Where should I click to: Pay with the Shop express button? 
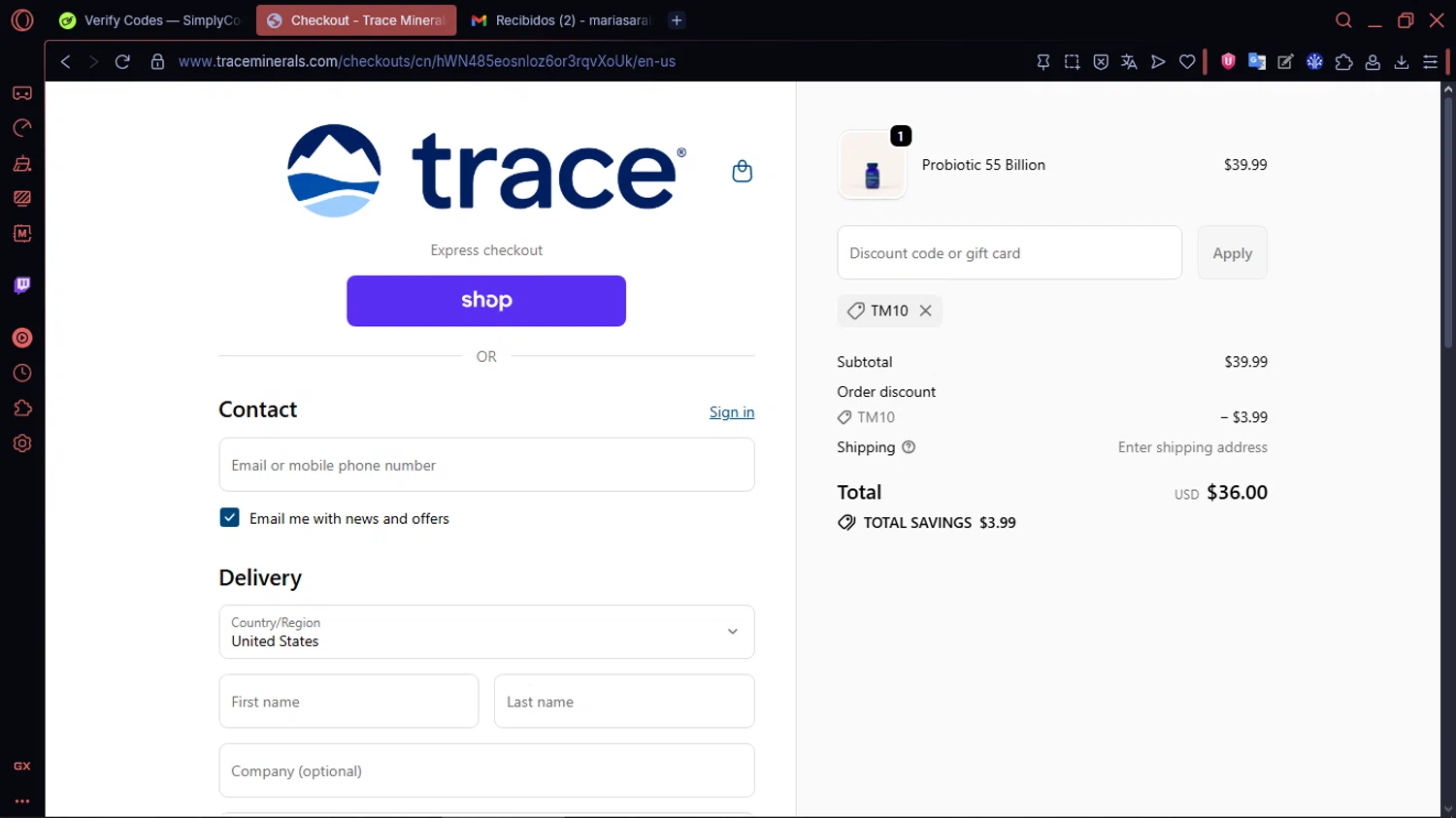(x=486, y=301)
